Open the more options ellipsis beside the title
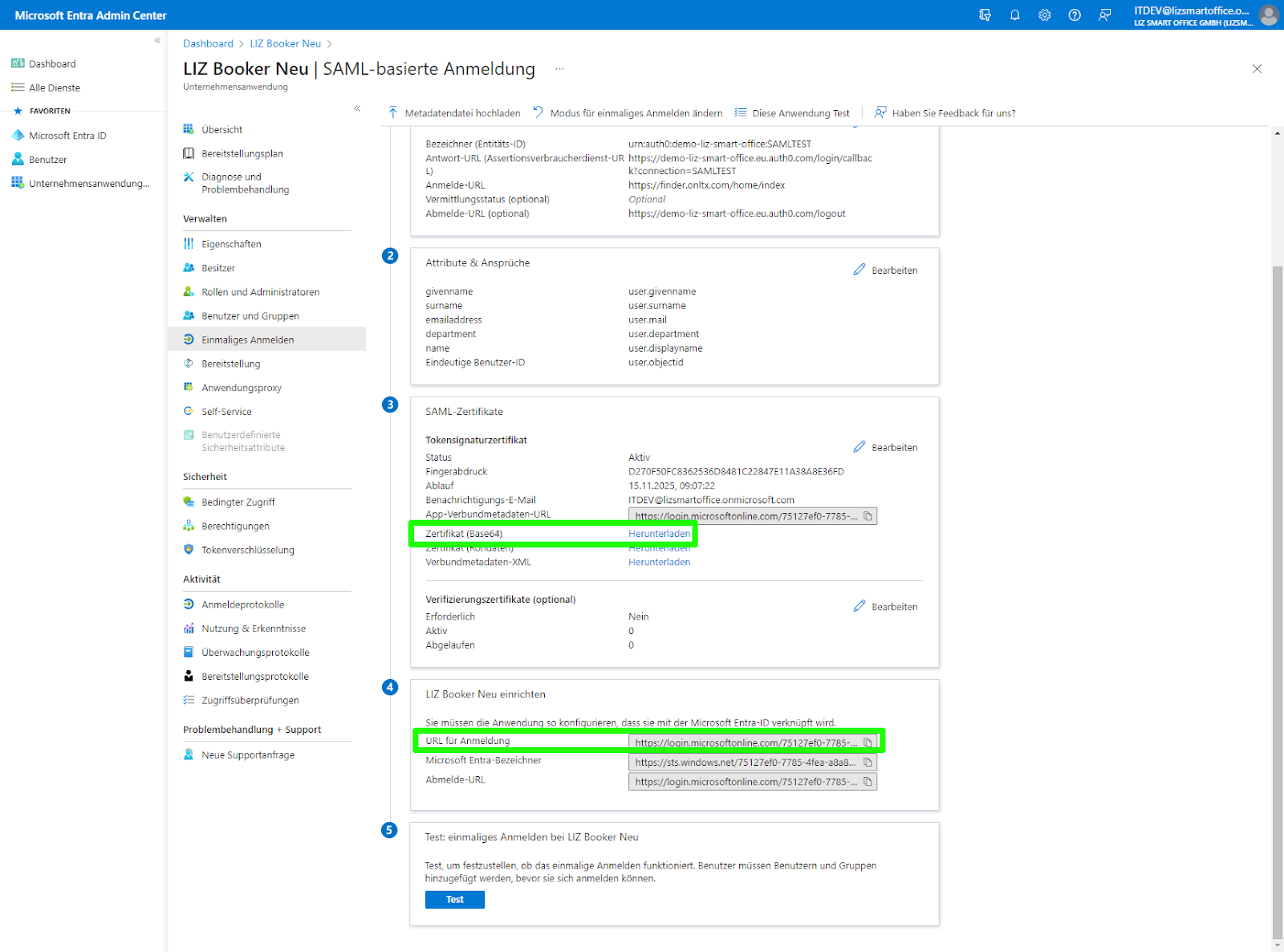This screenshot has width=1284, height=952. (559, 69)
